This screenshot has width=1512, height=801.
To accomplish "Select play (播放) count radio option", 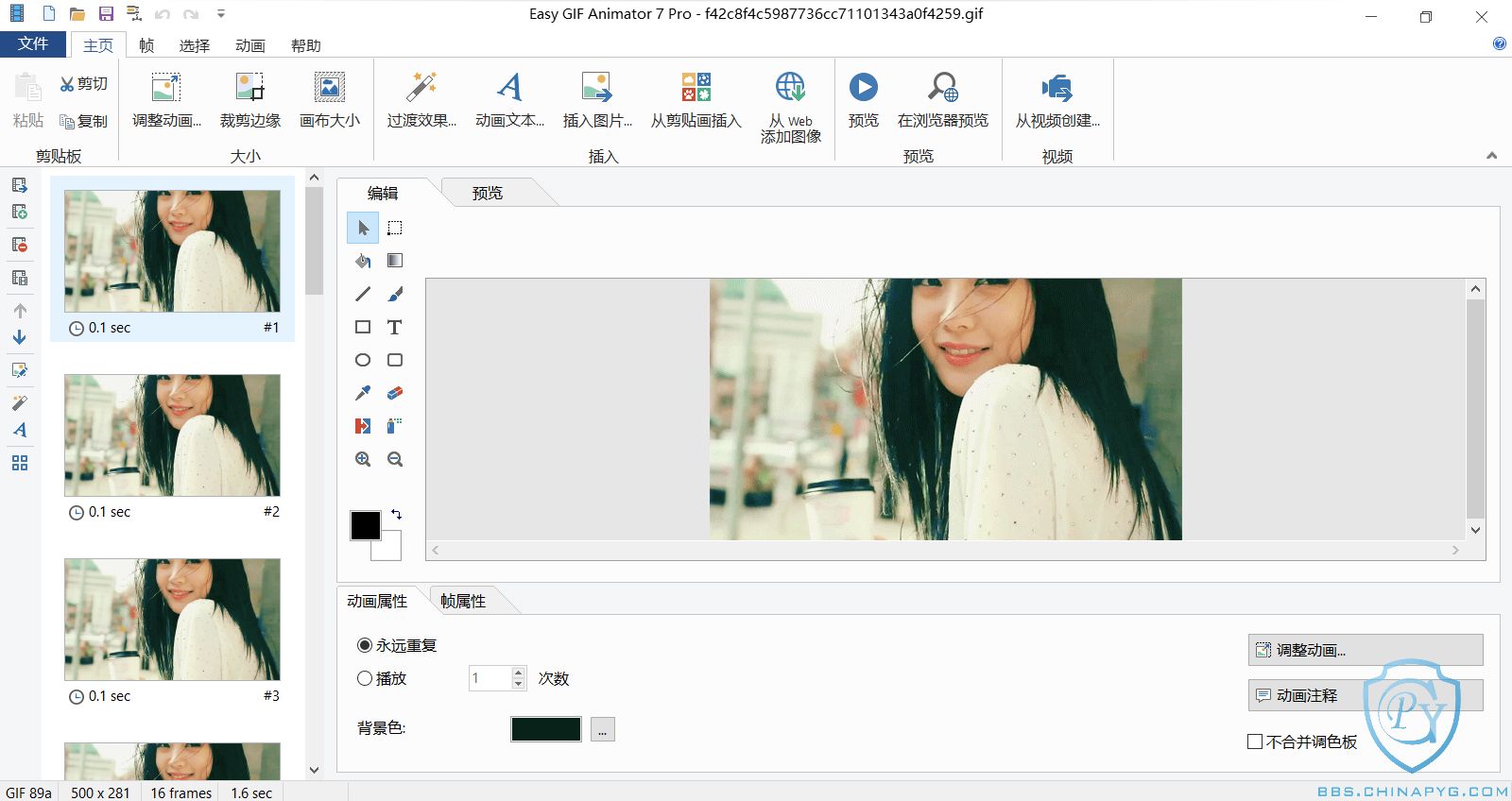I will (x=365, y=678).
